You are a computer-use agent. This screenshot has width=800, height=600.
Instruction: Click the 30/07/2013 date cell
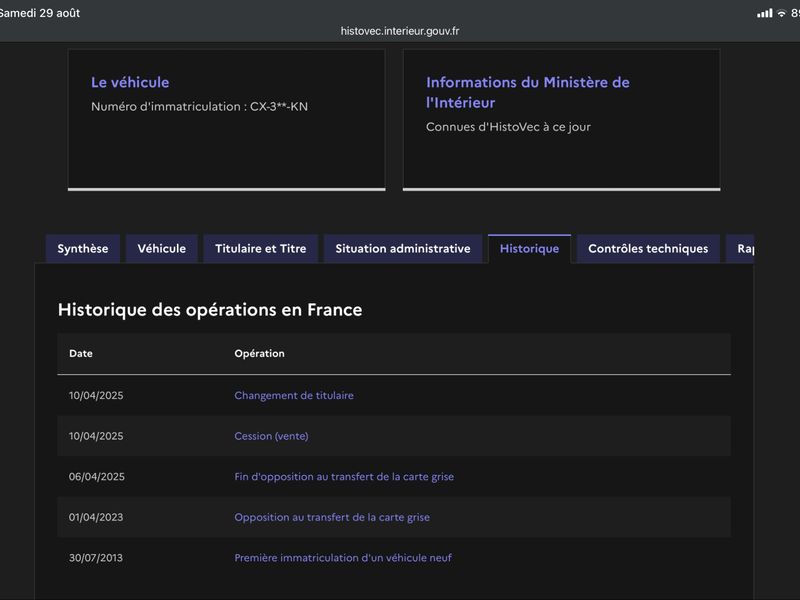pyautogui.click(x=96, y=558)
